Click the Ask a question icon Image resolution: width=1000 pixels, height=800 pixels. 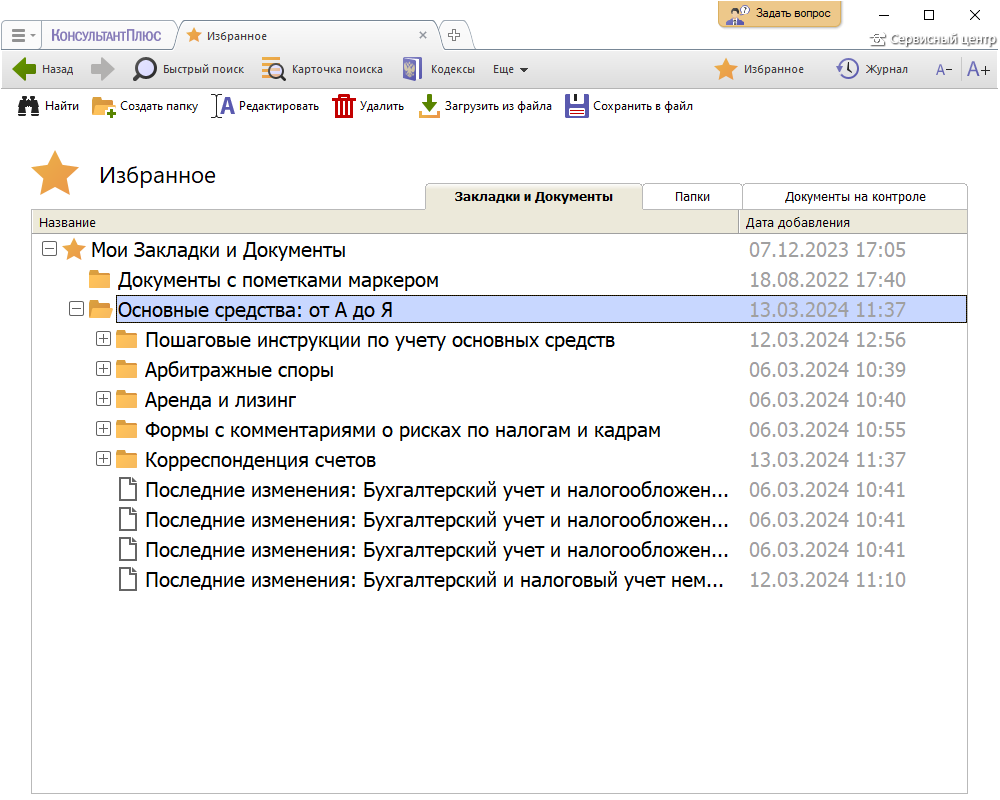(x=739, y=15)
